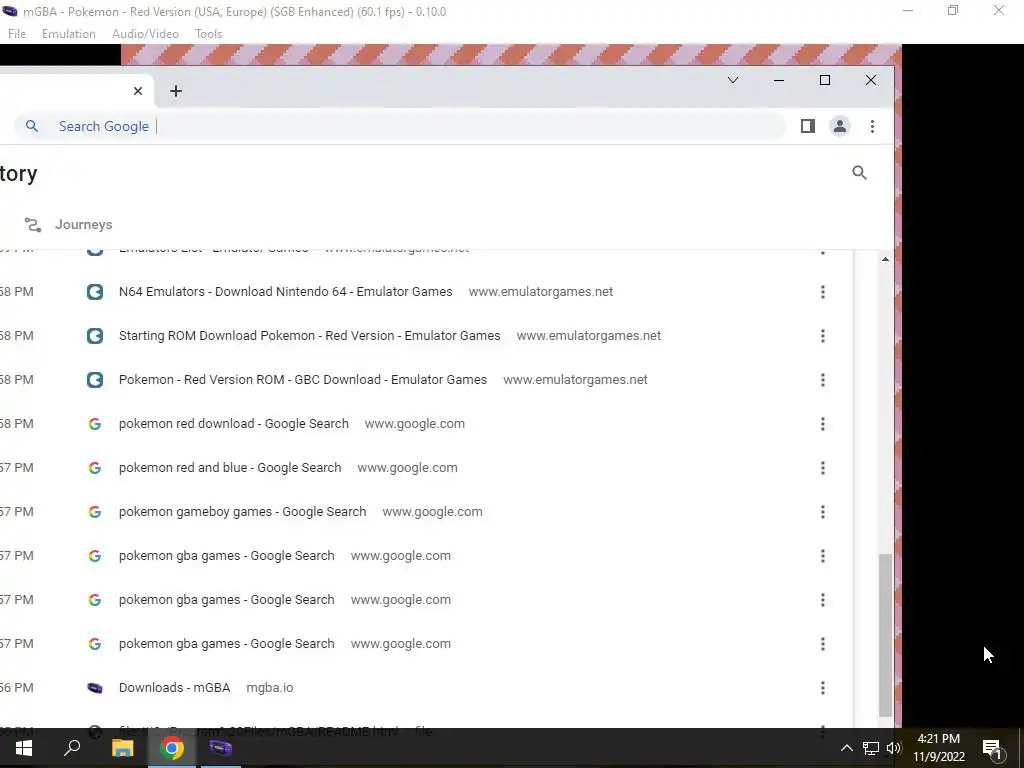Open the Chrome profile avatar
Image resolution: width=1024 pixels, height=768 pixels.
click(840, 126)
